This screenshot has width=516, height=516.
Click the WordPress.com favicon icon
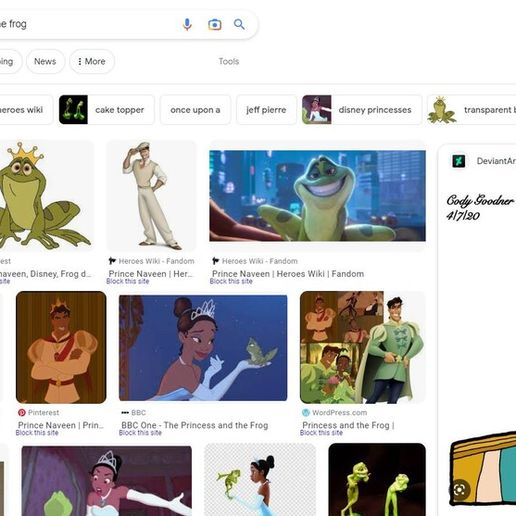[306, 413]
